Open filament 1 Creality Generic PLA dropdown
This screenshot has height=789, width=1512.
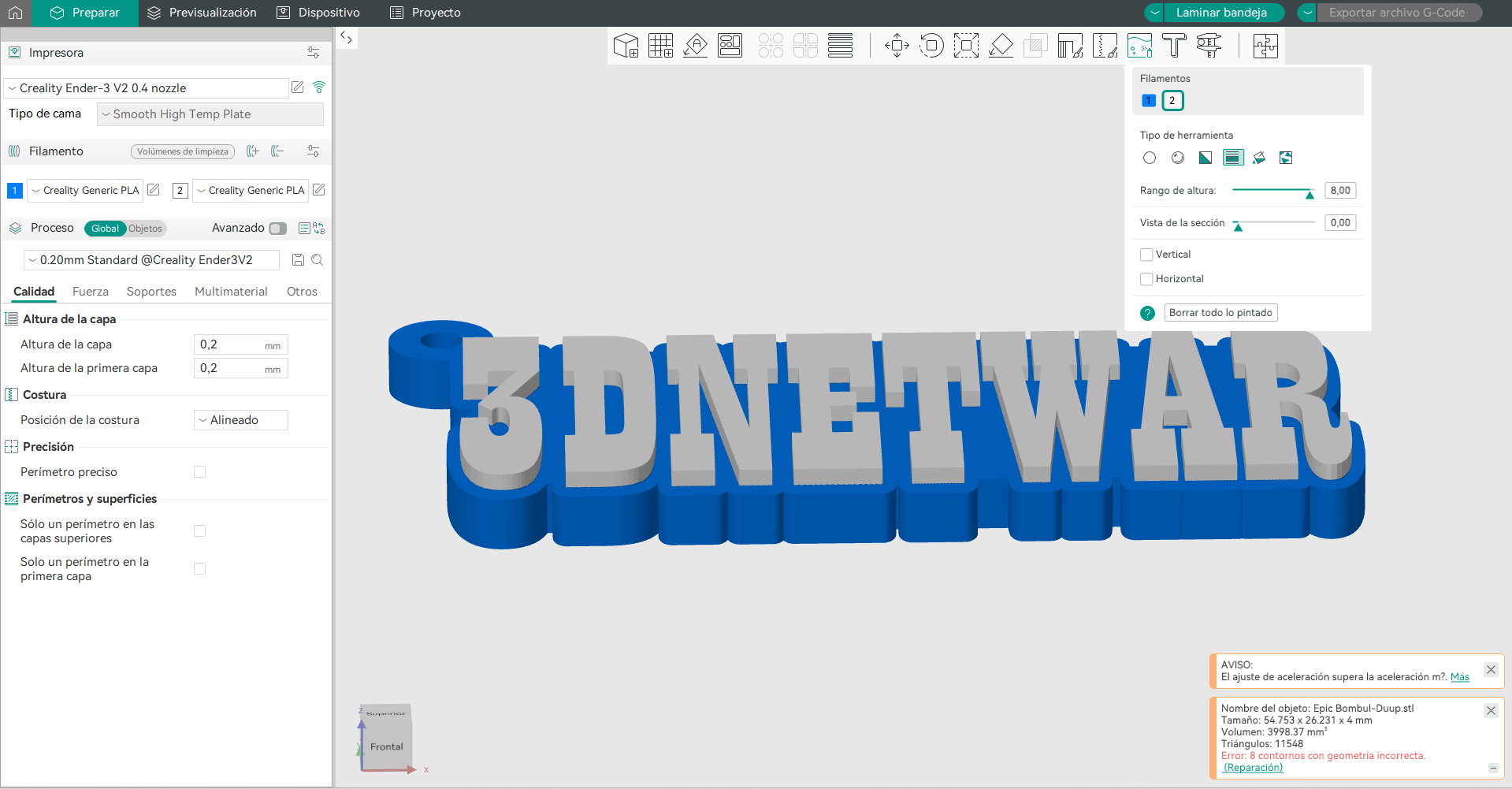[x=85, y=191]
